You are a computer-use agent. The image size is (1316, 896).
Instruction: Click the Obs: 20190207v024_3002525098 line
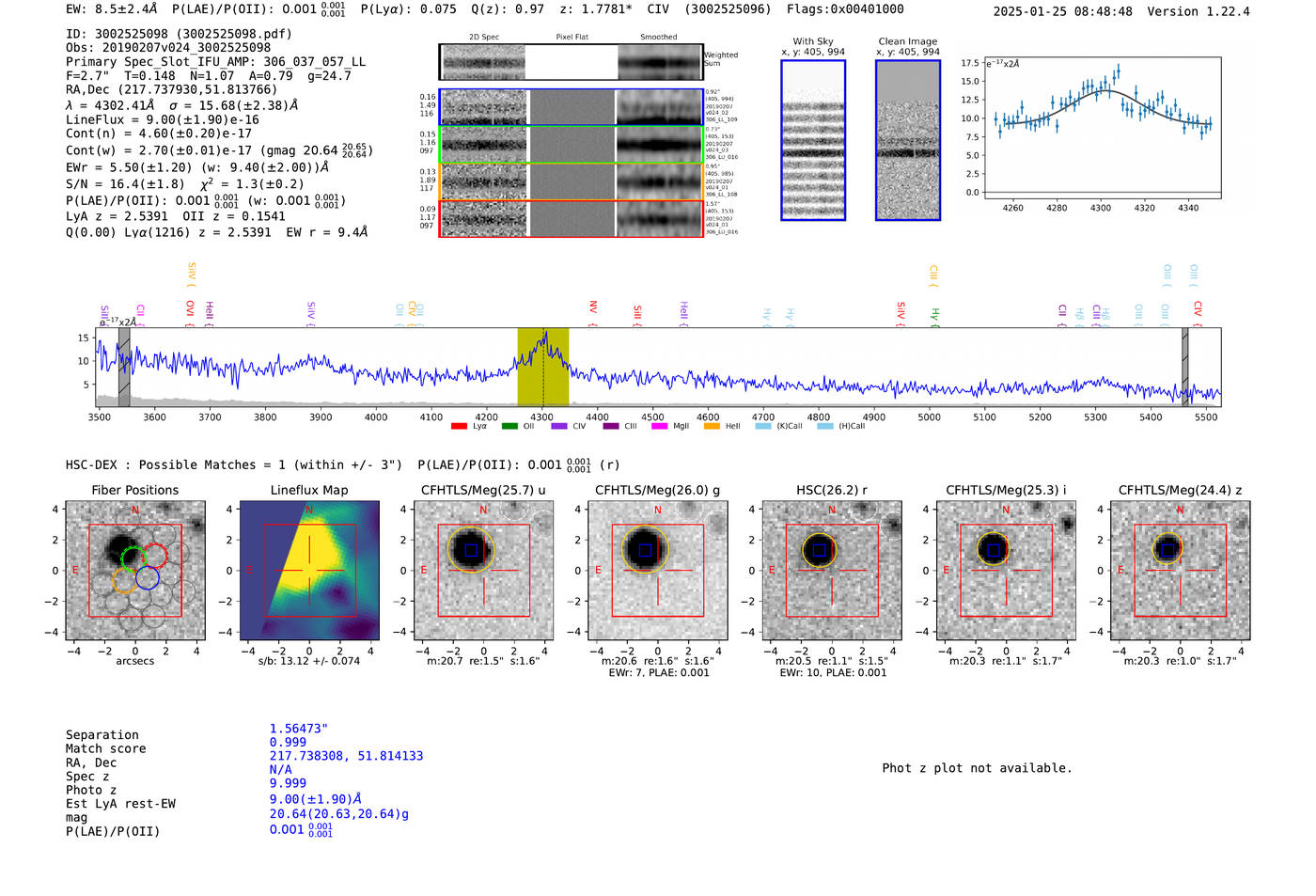168,48
